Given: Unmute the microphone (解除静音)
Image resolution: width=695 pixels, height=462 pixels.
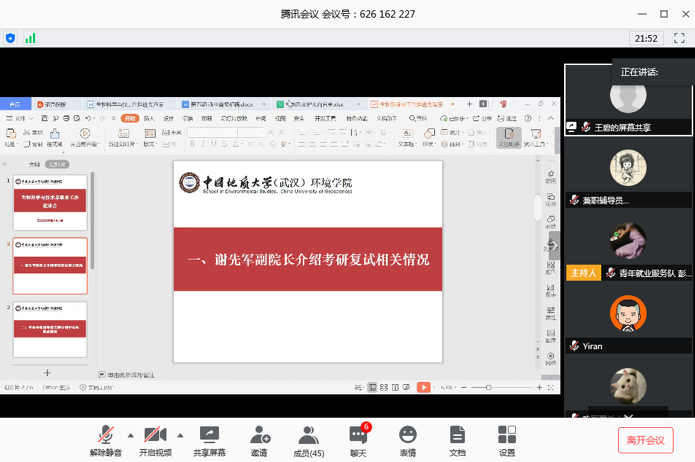Looking at the screenshot, I should tap(105, 440).
